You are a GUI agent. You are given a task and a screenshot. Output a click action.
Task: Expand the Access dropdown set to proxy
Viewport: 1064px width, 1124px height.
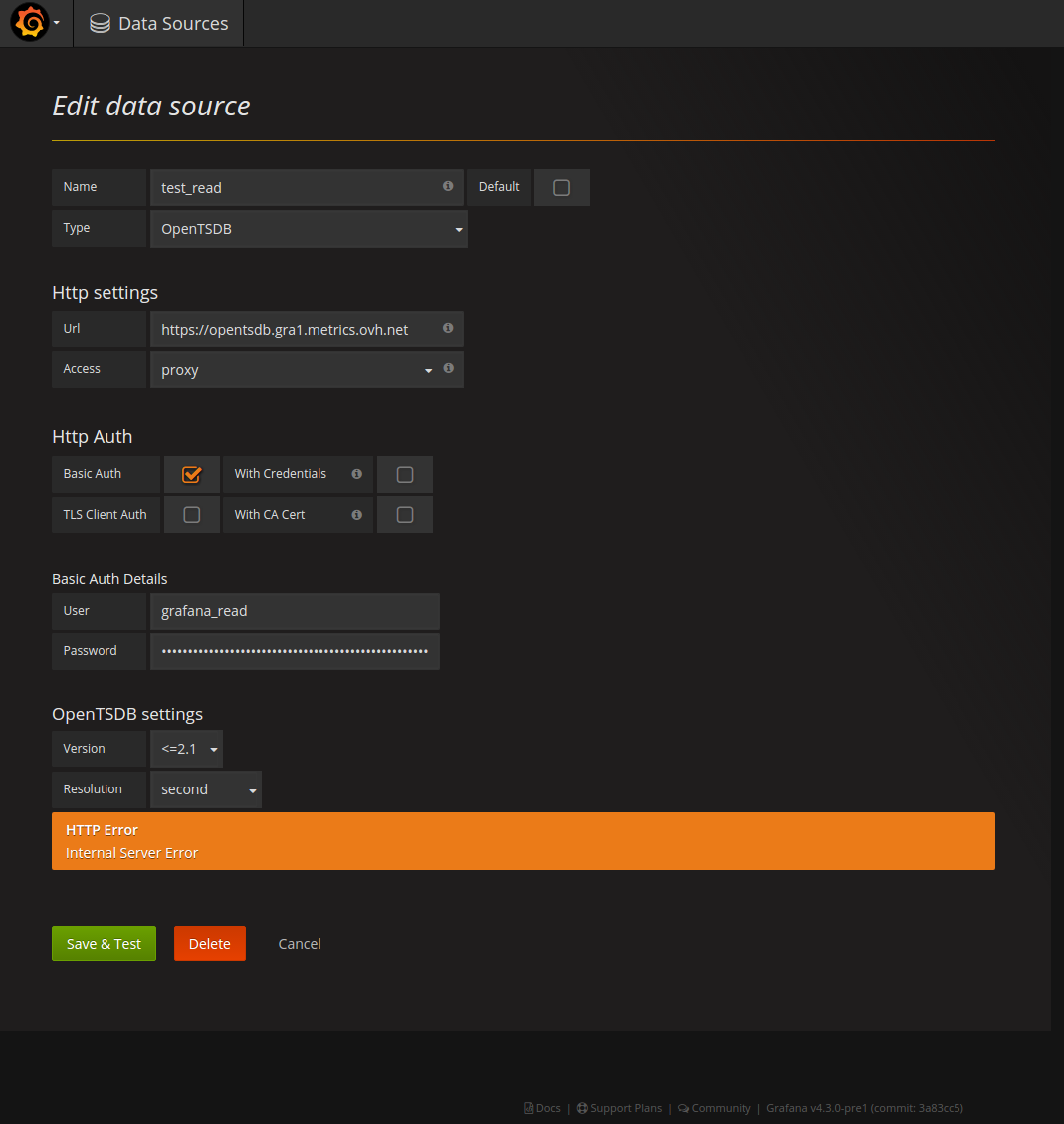(294, 370)
